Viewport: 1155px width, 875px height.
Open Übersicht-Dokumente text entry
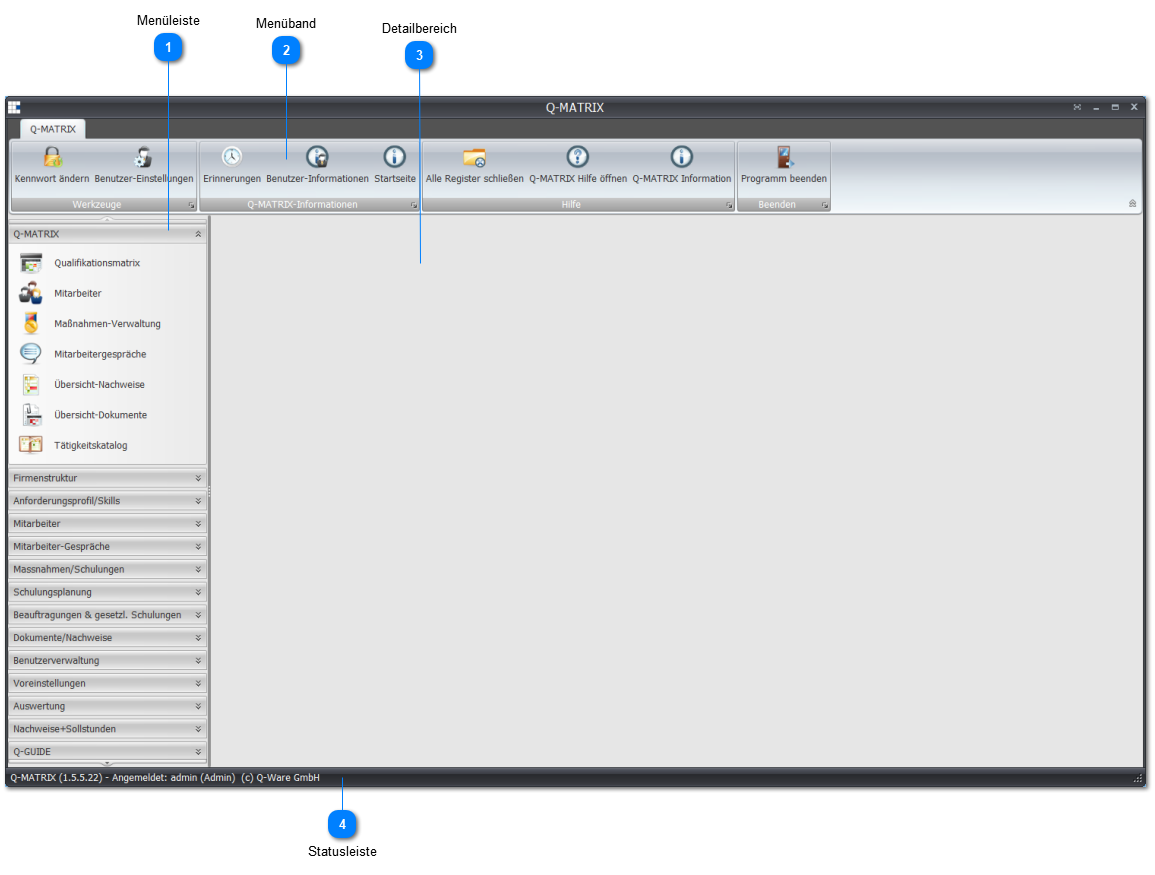click(101, 415)
